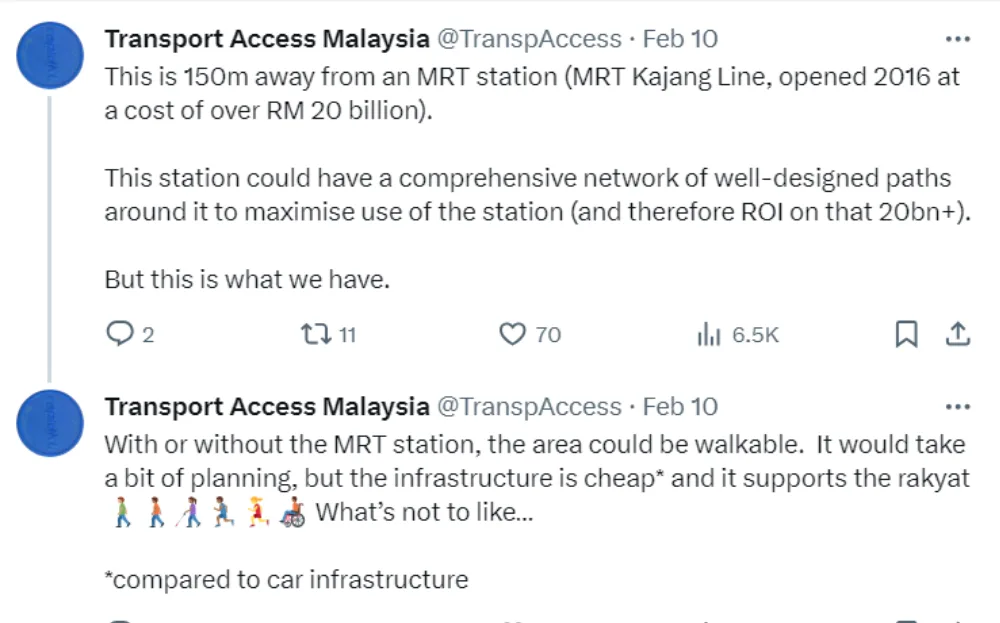
Task: Open the more options menu on the first tweet
Action: (x=957, y=39)
